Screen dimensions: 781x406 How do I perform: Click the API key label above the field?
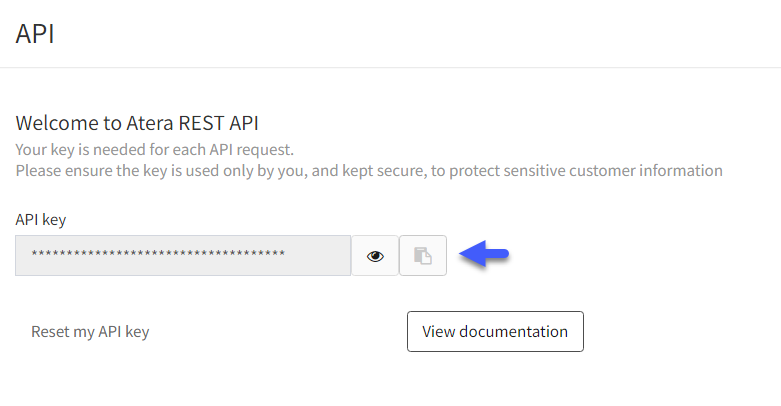coord(41,220)
